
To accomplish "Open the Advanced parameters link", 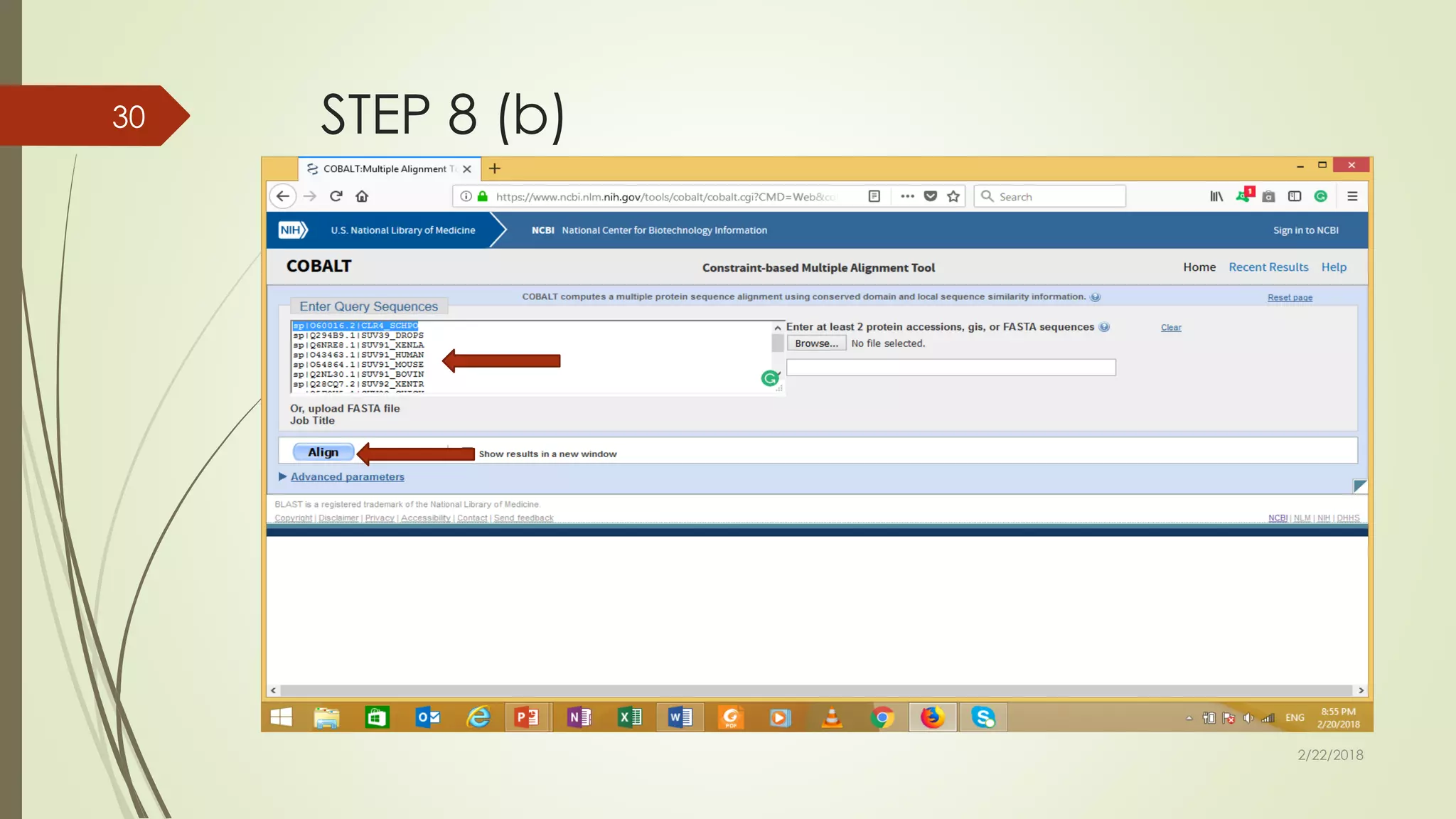I will 348,477.
